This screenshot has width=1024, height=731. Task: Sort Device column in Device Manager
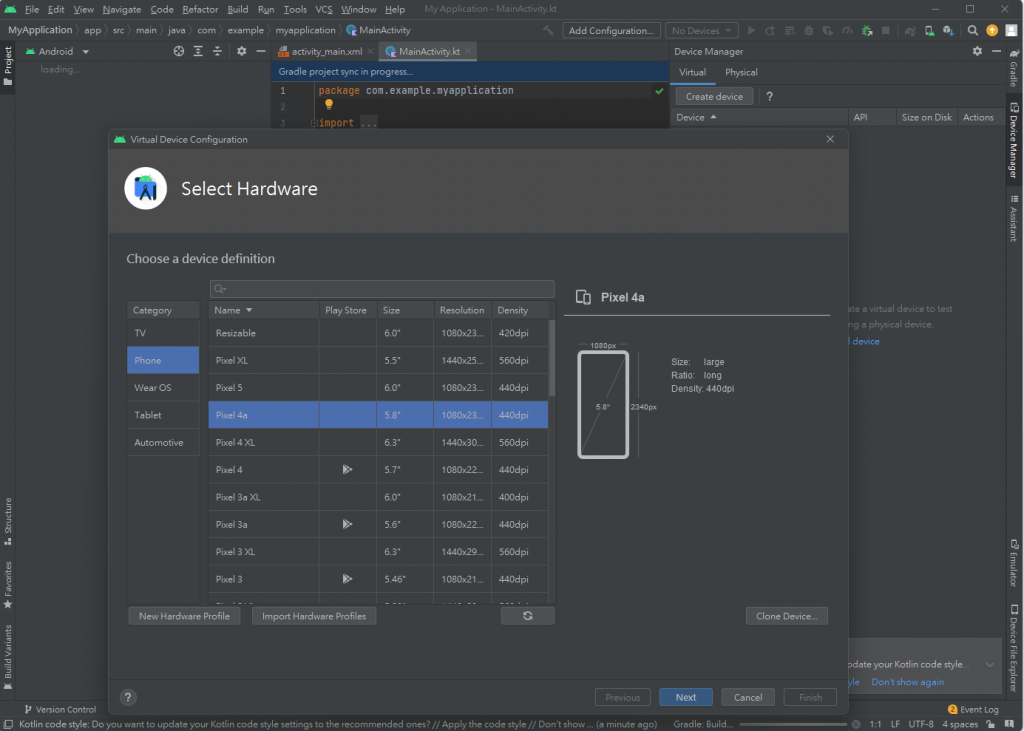coord(759,117)
